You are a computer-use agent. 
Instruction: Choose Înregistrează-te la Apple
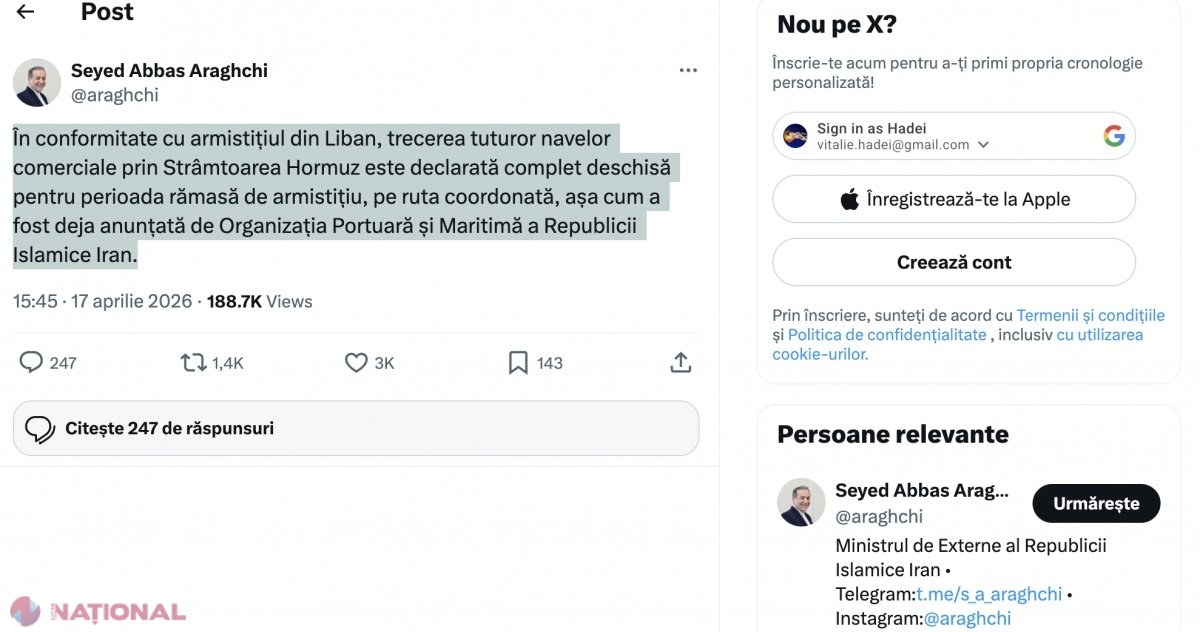pyautogui.click(x=954, y=199)
